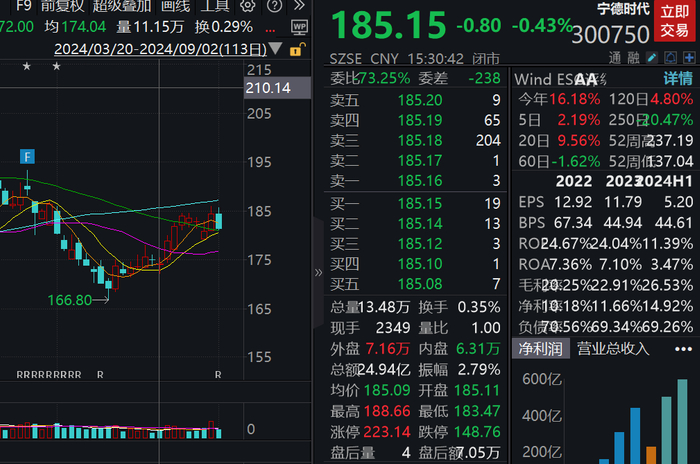Select the 买三 185.12 bid row

click(x=415, y=243)
